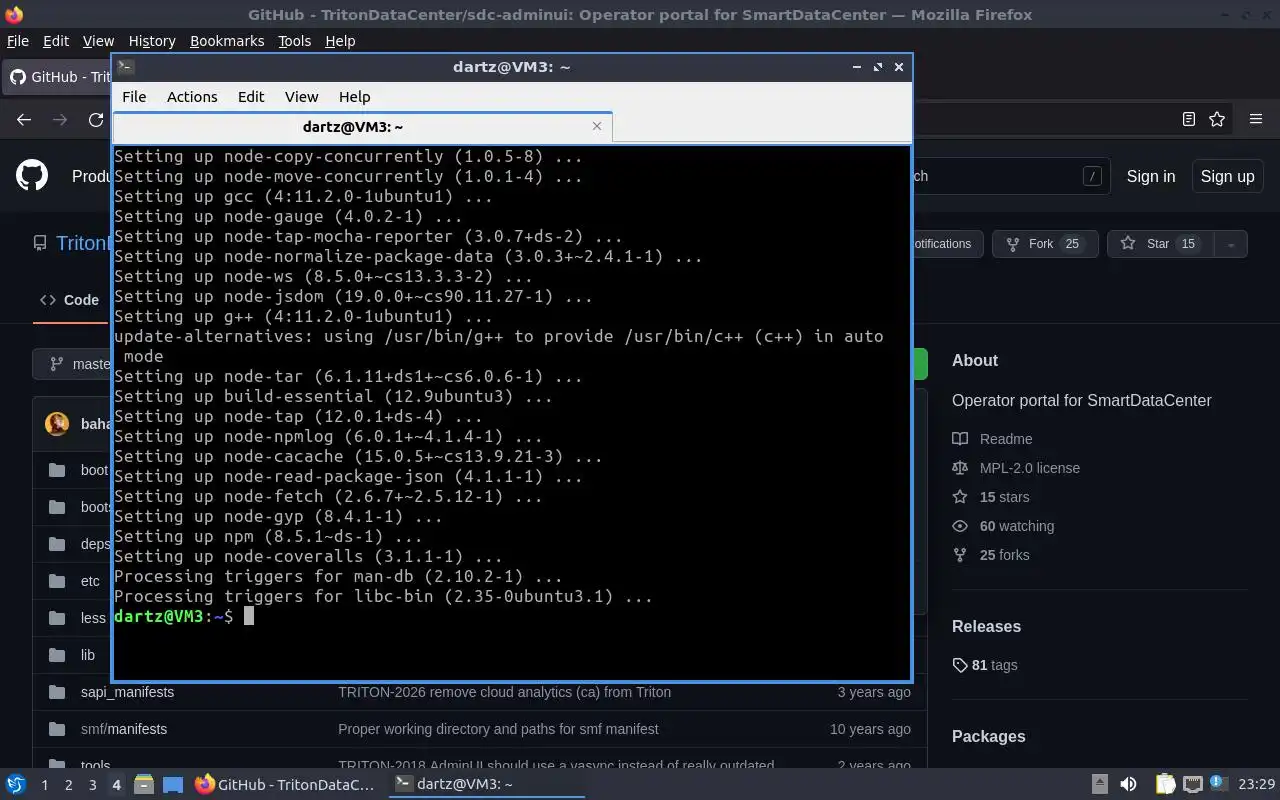Expand the Star lists dropdown arrow
Viewport: 1280px width, 800px height.
click(1231, 244)
